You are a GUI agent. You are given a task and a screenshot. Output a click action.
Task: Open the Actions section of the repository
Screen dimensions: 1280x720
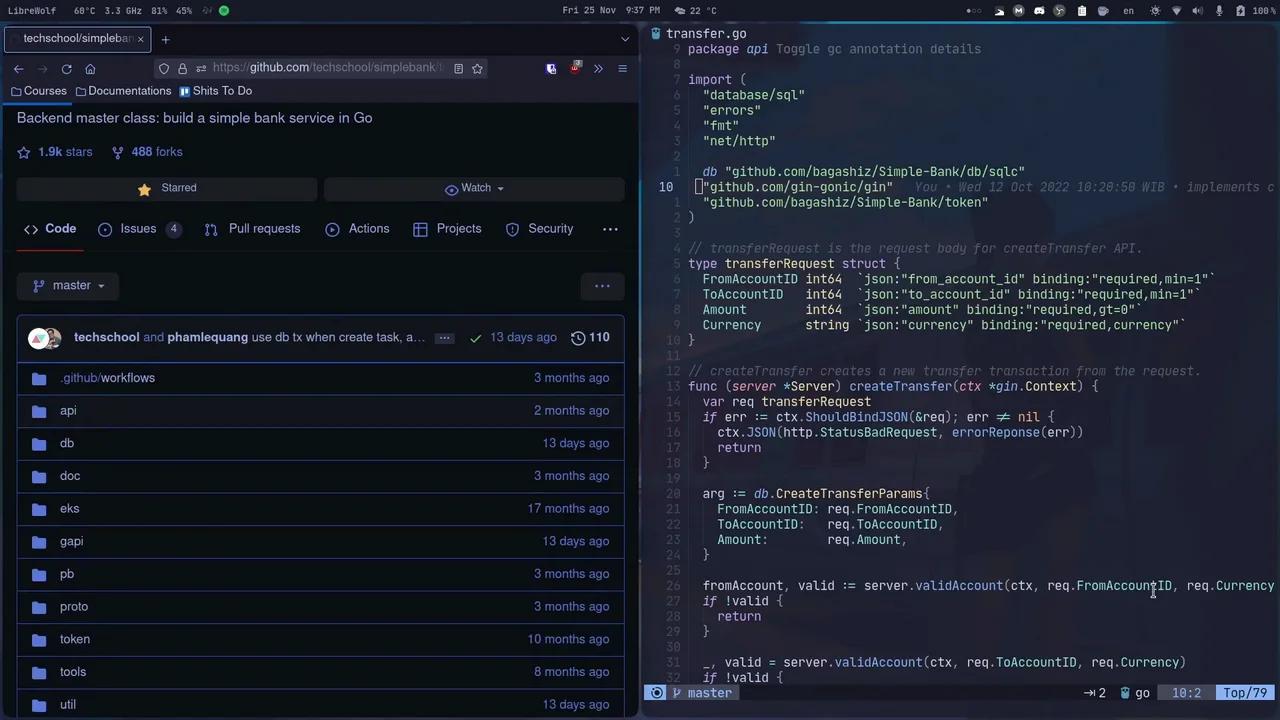point(369,228)
